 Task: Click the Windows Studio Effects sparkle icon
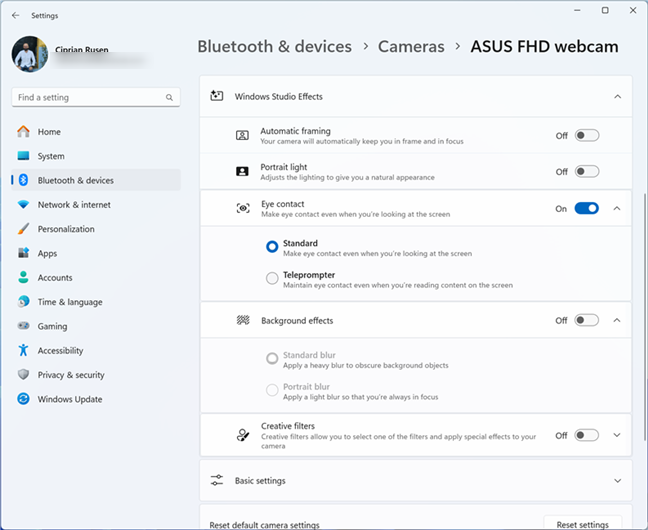217,96
